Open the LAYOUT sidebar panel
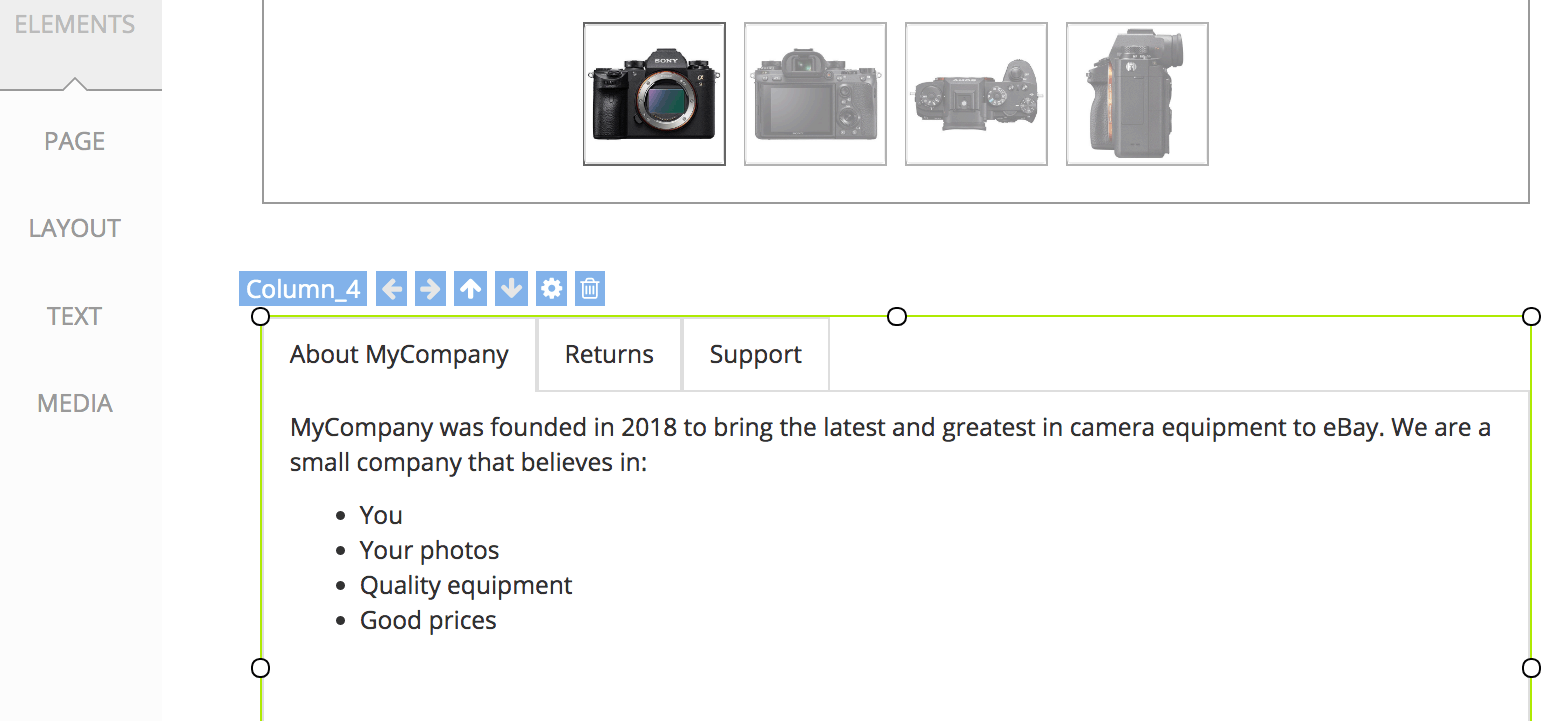This screenshot has width=1565, height=721. coord(75,229)
